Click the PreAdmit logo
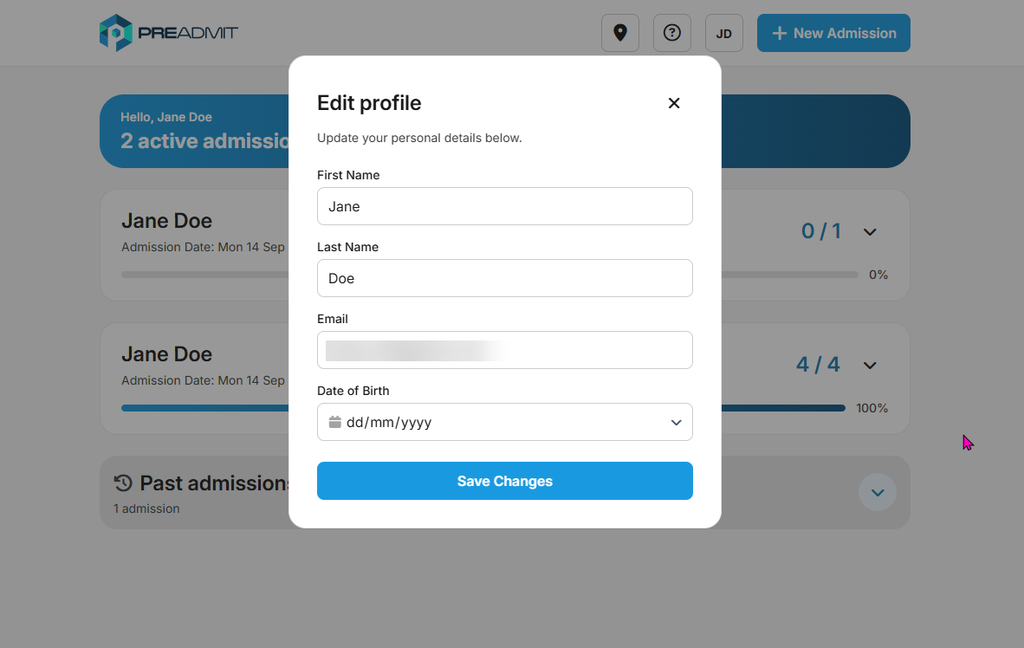1024x648 pixels. pos(168,33)
